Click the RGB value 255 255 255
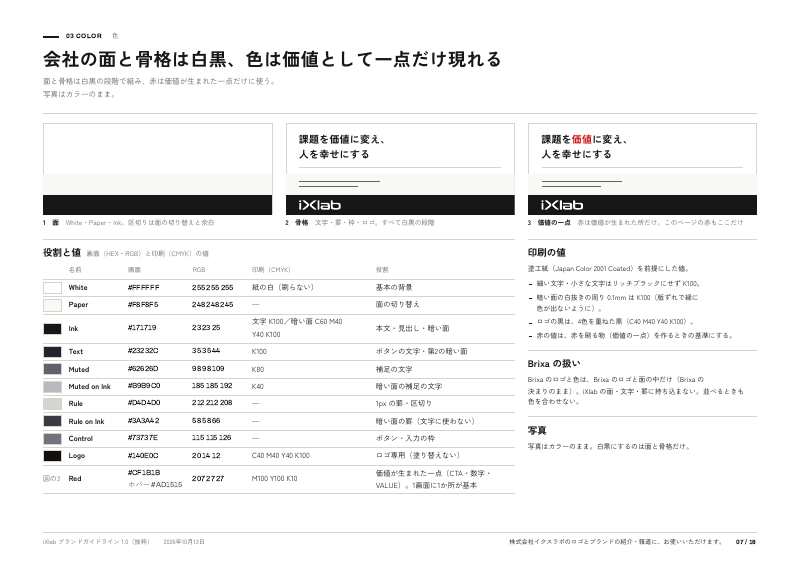The image size is (800, 566). [212, 288]
